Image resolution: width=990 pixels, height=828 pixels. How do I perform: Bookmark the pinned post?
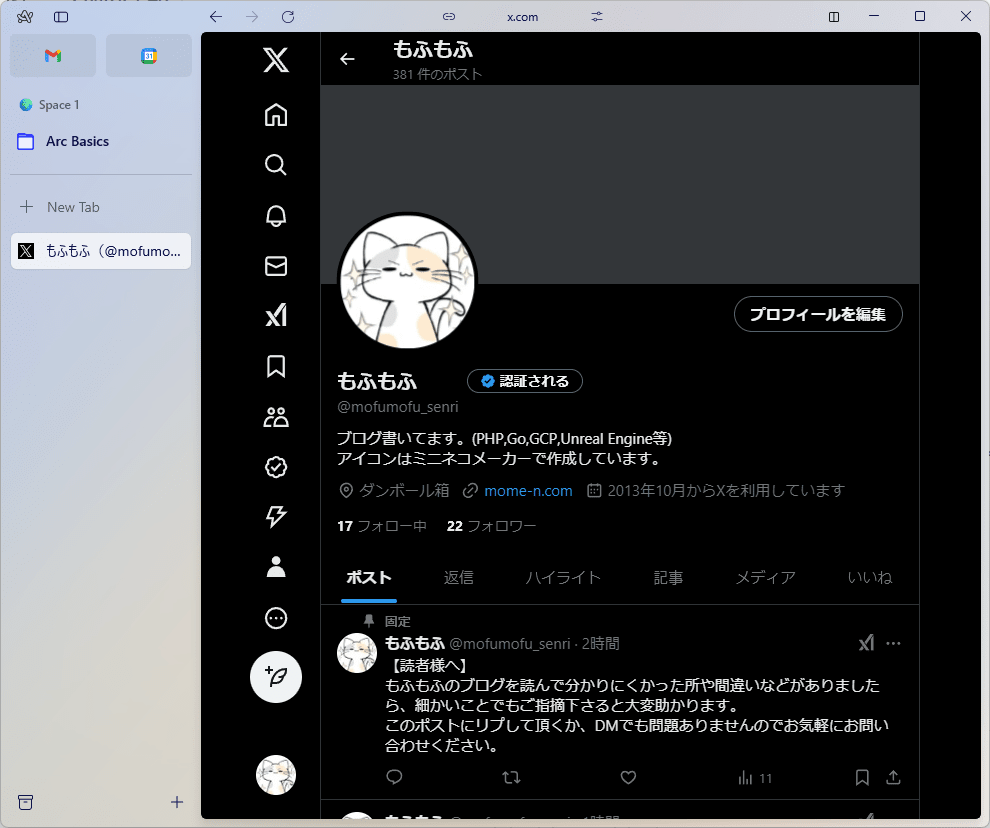[x=861, y=777]
